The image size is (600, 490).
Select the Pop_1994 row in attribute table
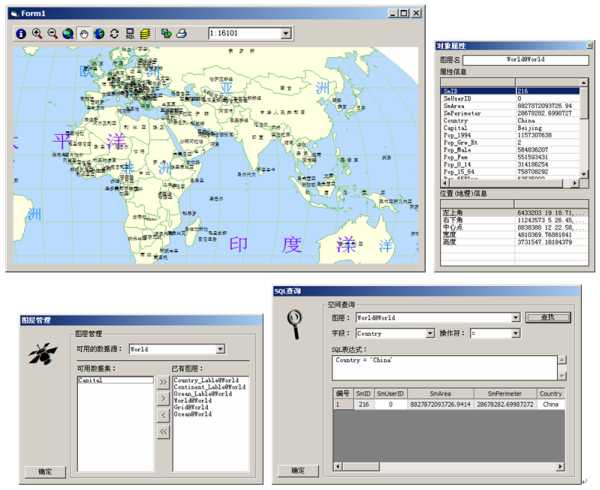pyautogui.click(x=510, y=135)
